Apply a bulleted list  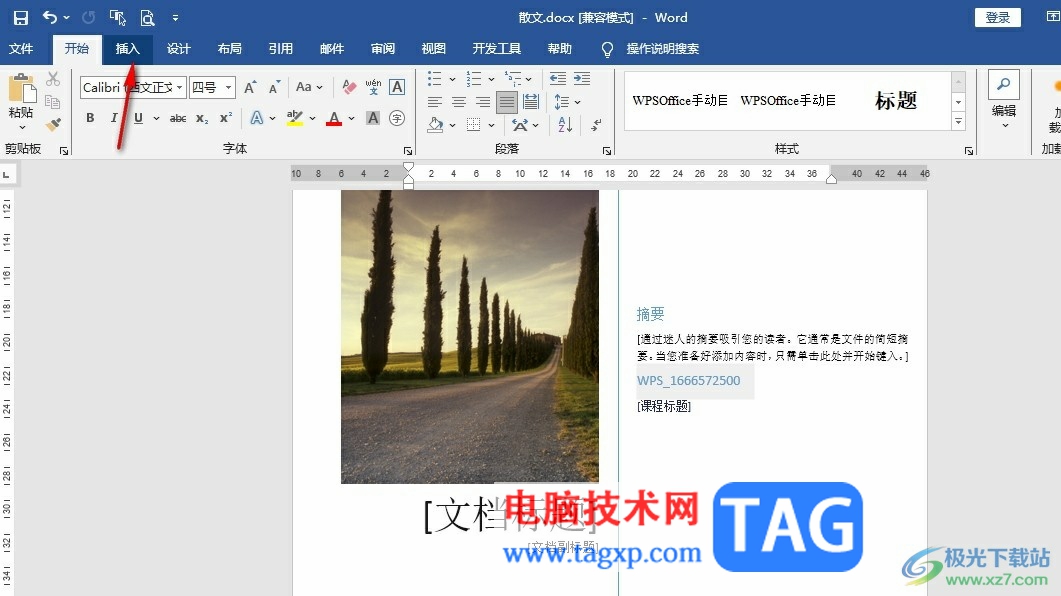coord(434,79)
